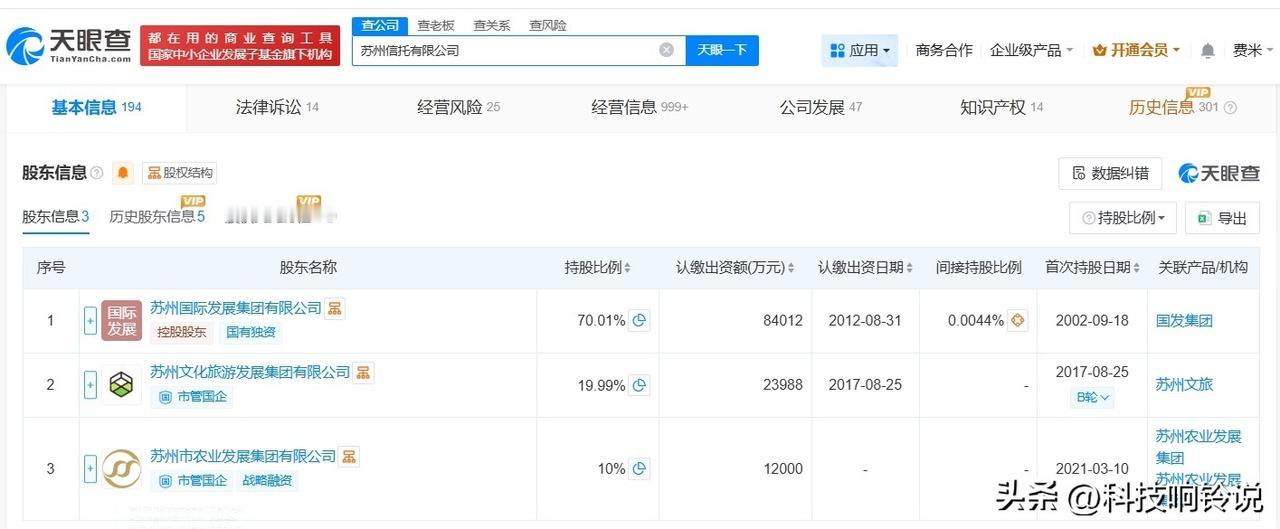The height and width of the screenshot is (529, 1280).
Task: Select the 股东信息 3 sub-tab
Action: click(56, 217)
